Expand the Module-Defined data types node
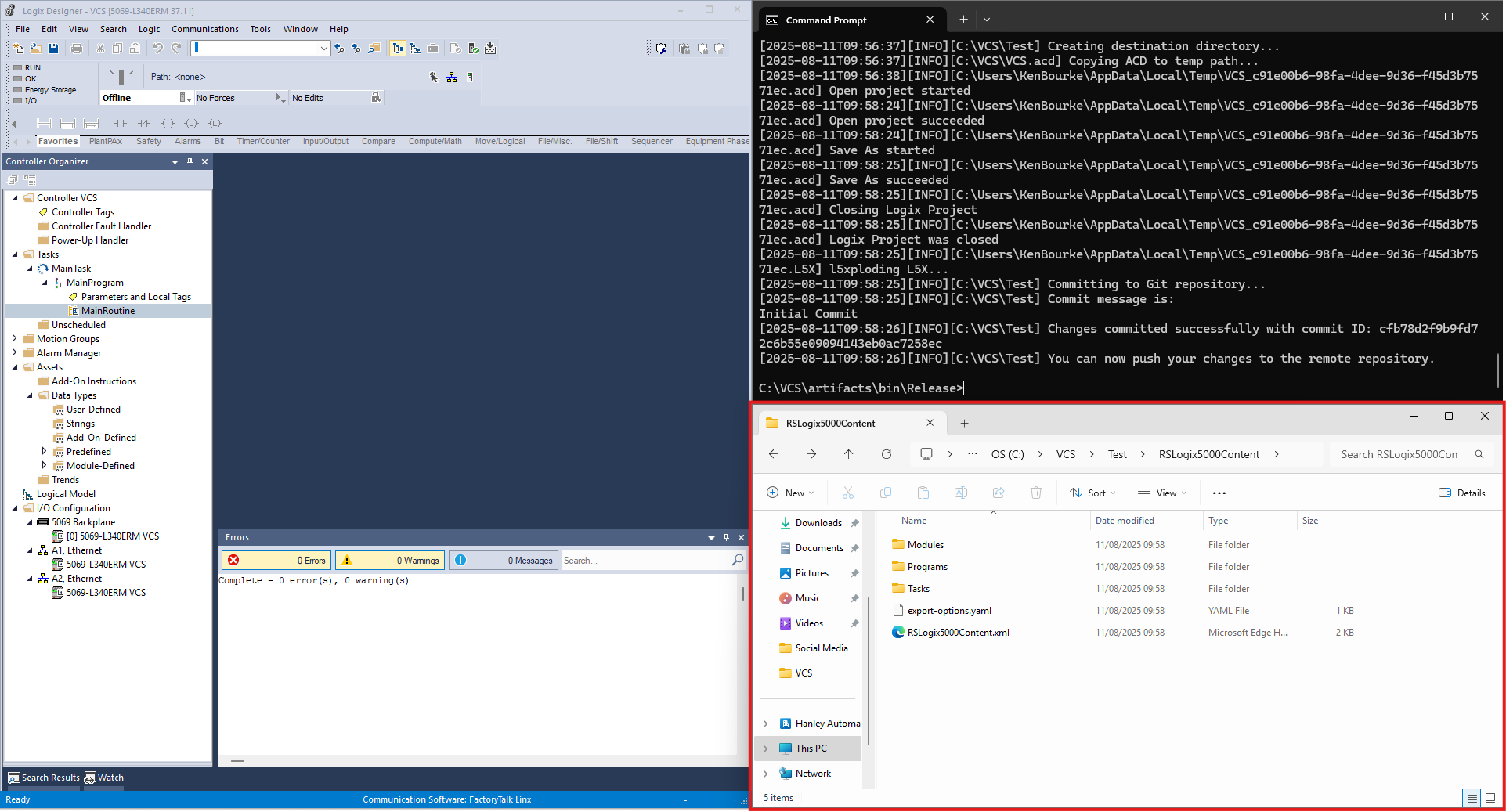 tap(44, 466)
